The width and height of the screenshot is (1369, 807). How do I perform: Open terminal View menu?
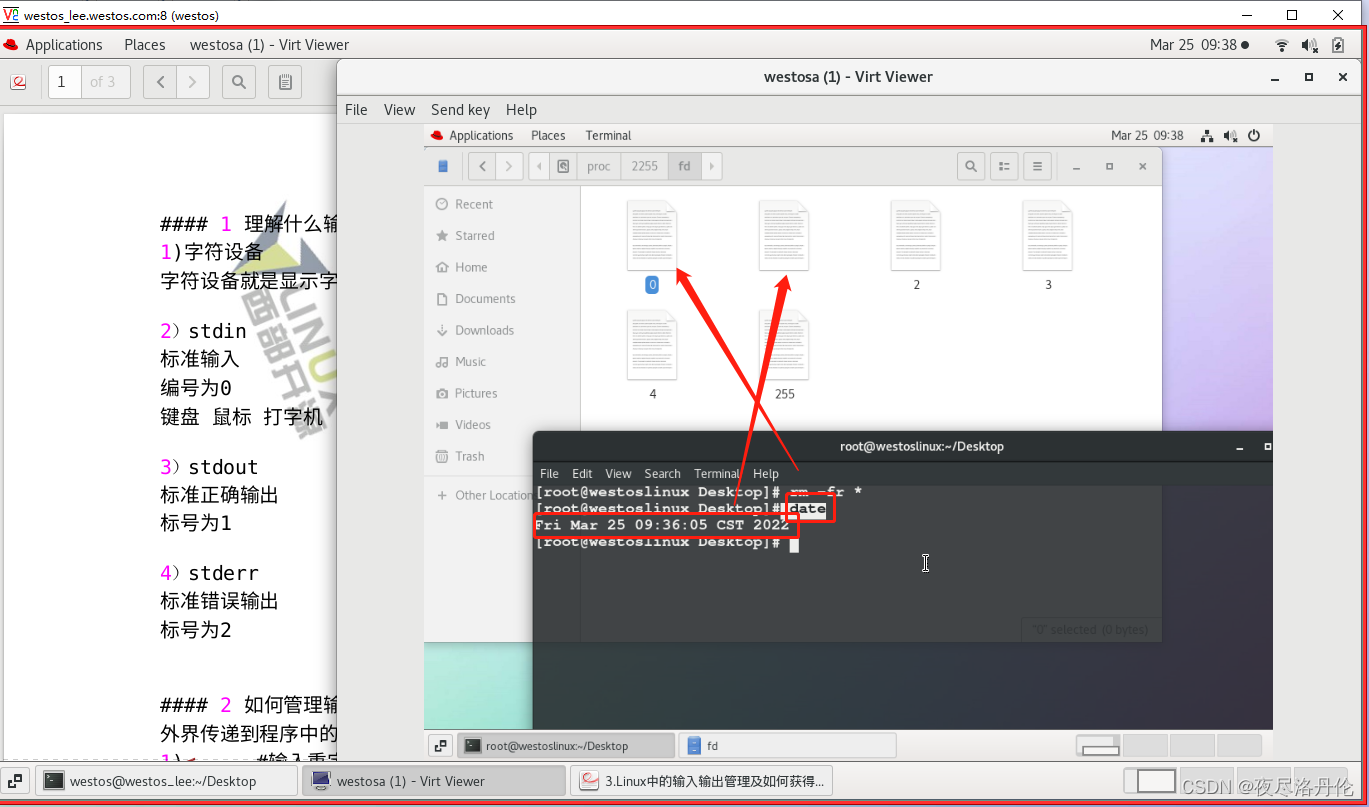point(618,474)
